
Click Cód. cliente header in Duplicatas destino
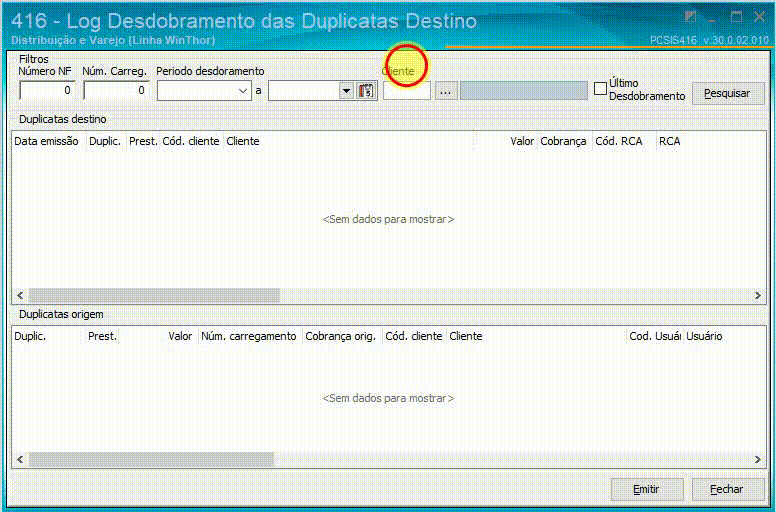(192, 141)
